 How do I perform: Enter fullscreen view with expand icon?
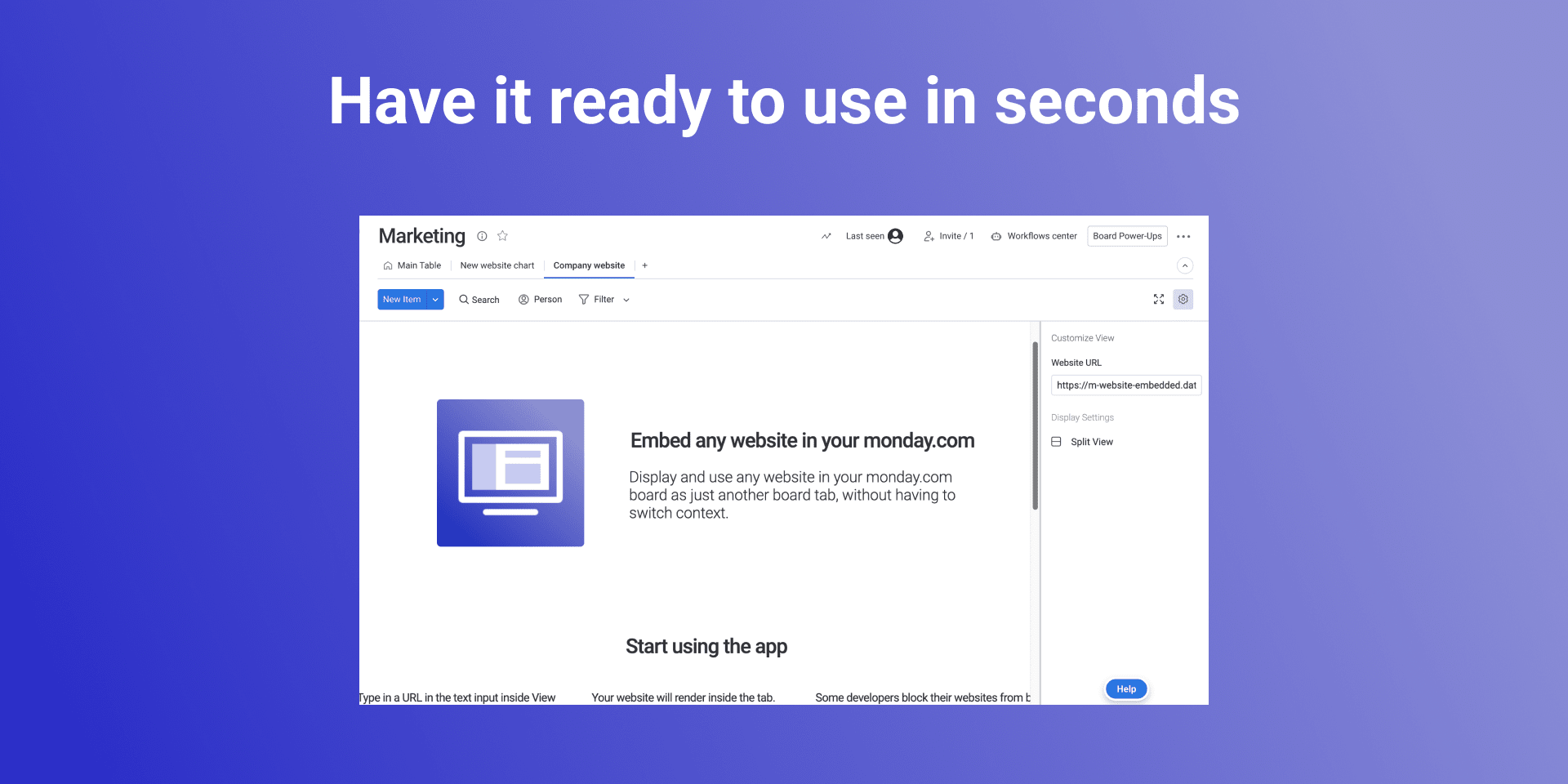click(x=1159, y=300)
